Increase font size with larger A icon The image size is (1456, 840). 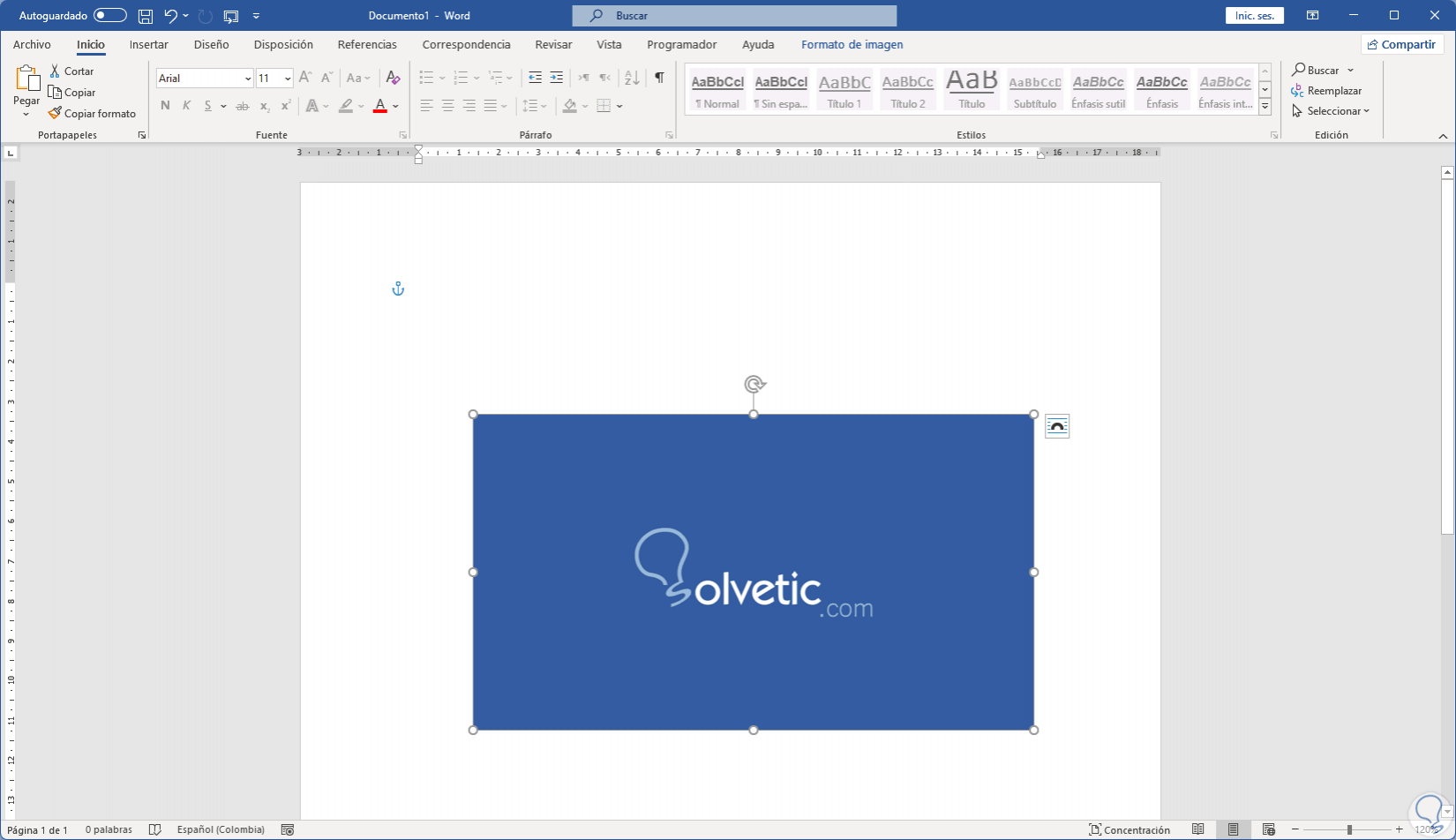click(x=305, y=78)
